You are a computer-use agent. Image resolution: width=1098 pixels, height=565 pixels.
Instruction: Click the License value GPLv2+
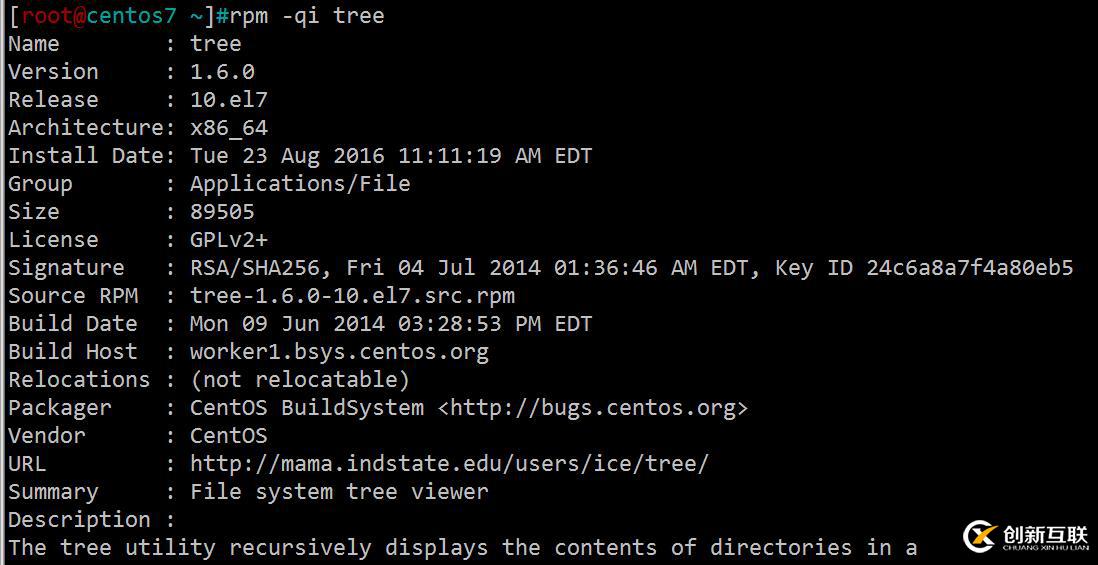coord(229,239)
